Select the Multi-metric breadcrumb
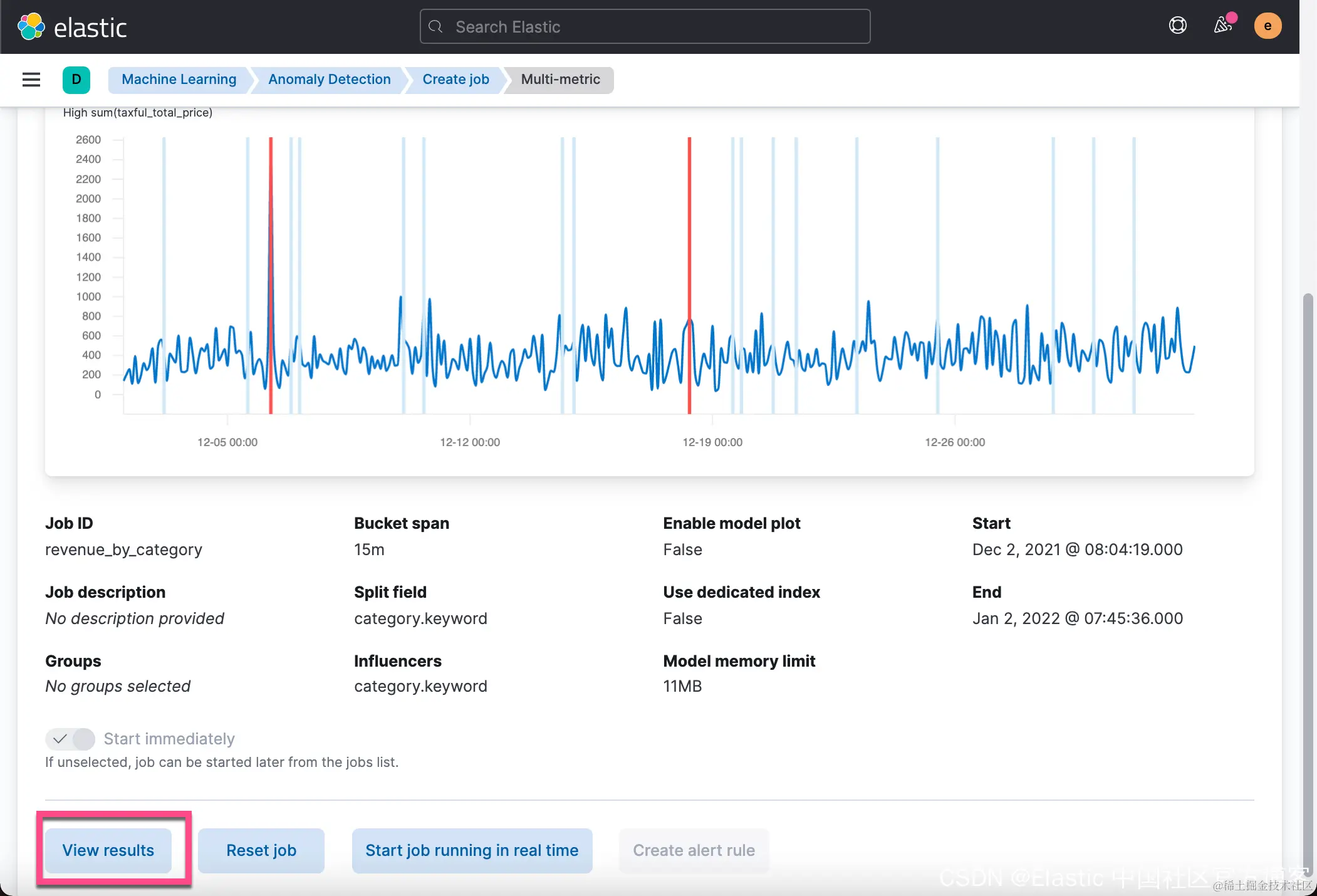This screenshot has width=1317, height=896. [x=560, y=80]
